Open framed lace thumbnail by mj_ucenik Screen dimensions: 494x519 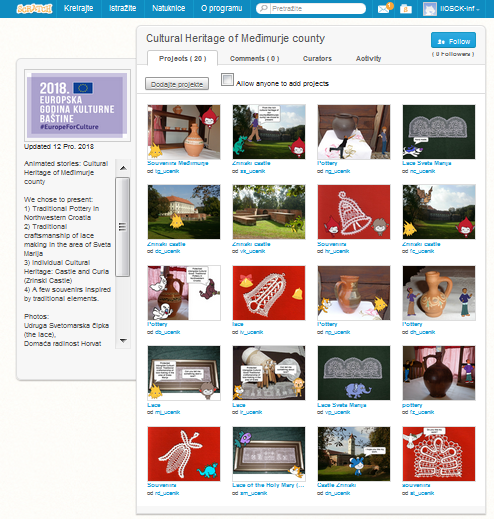184,373
